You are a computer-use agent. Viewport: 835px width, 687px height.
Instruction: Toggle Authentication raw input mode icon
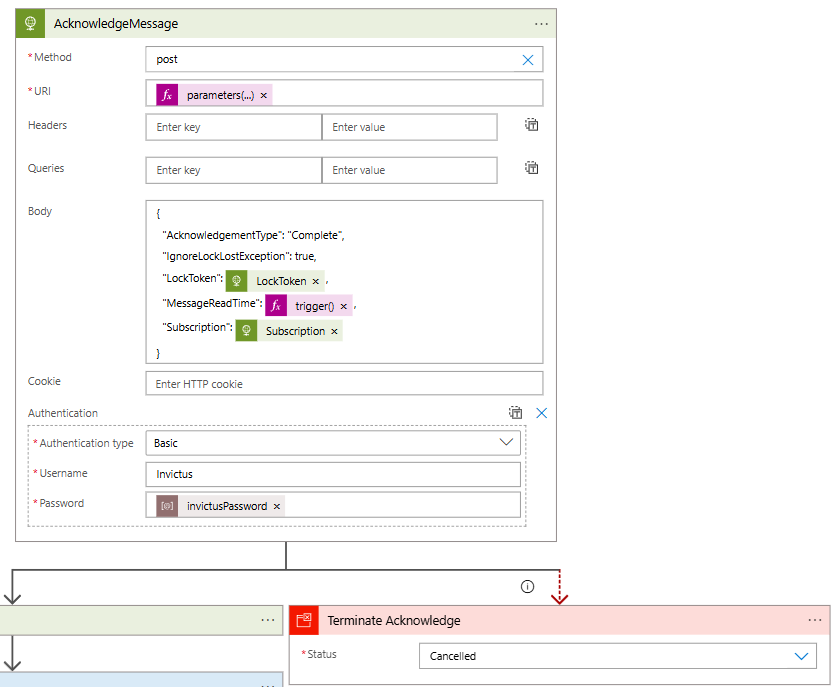tap(515, 412)
